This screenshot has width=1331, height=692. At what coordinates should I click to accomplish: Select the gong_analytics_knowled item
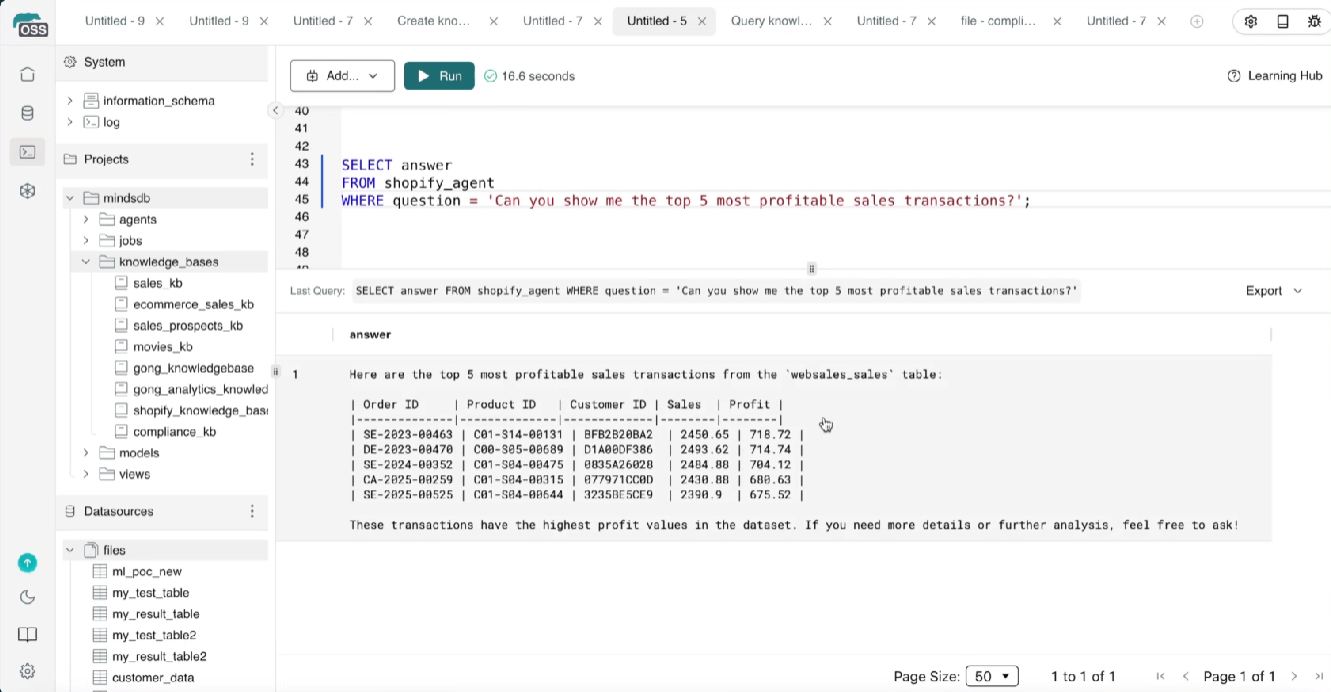click(200, 389)
